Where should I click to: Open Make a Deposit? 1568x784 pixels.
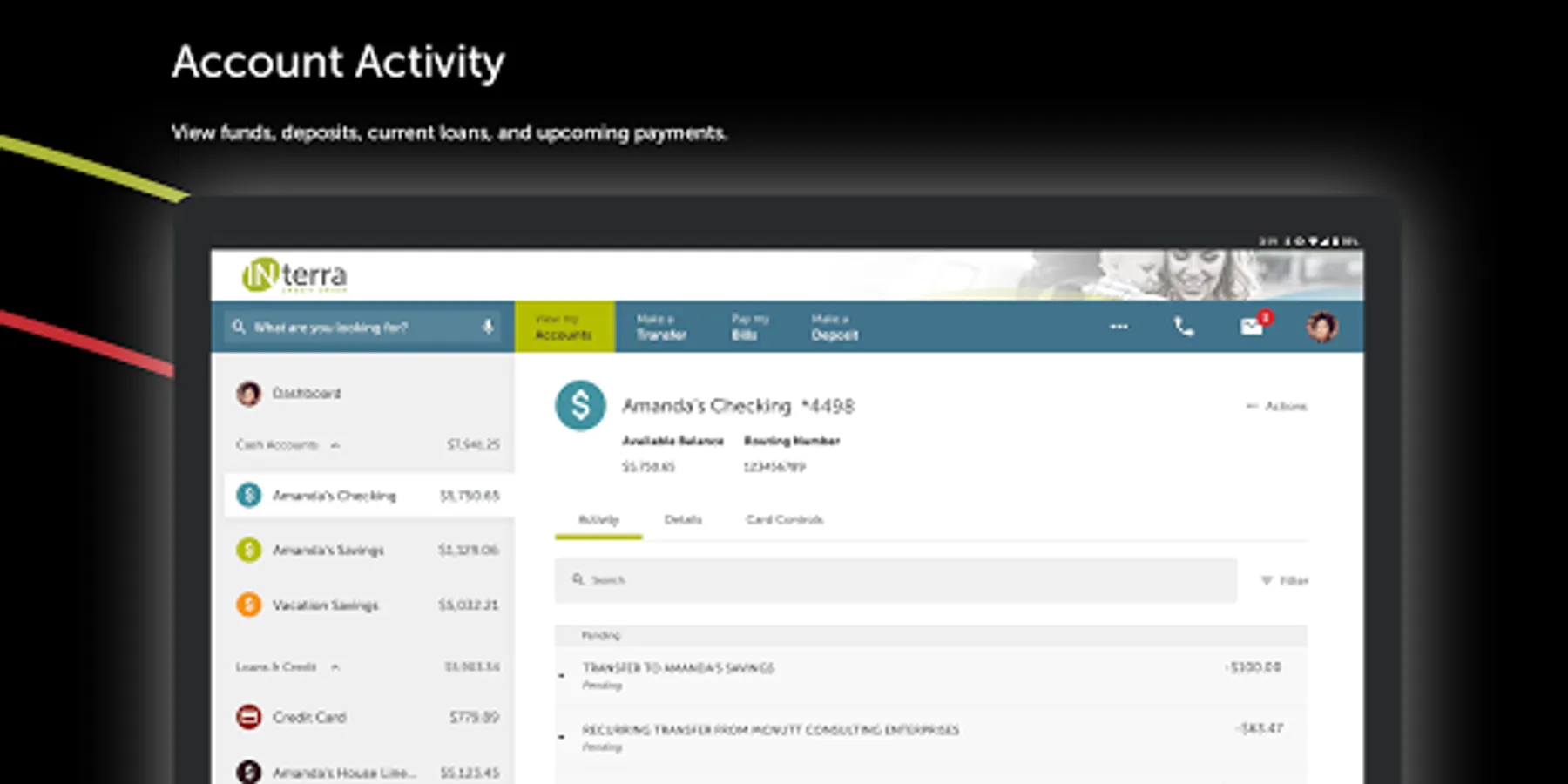(x=835, y=327)
